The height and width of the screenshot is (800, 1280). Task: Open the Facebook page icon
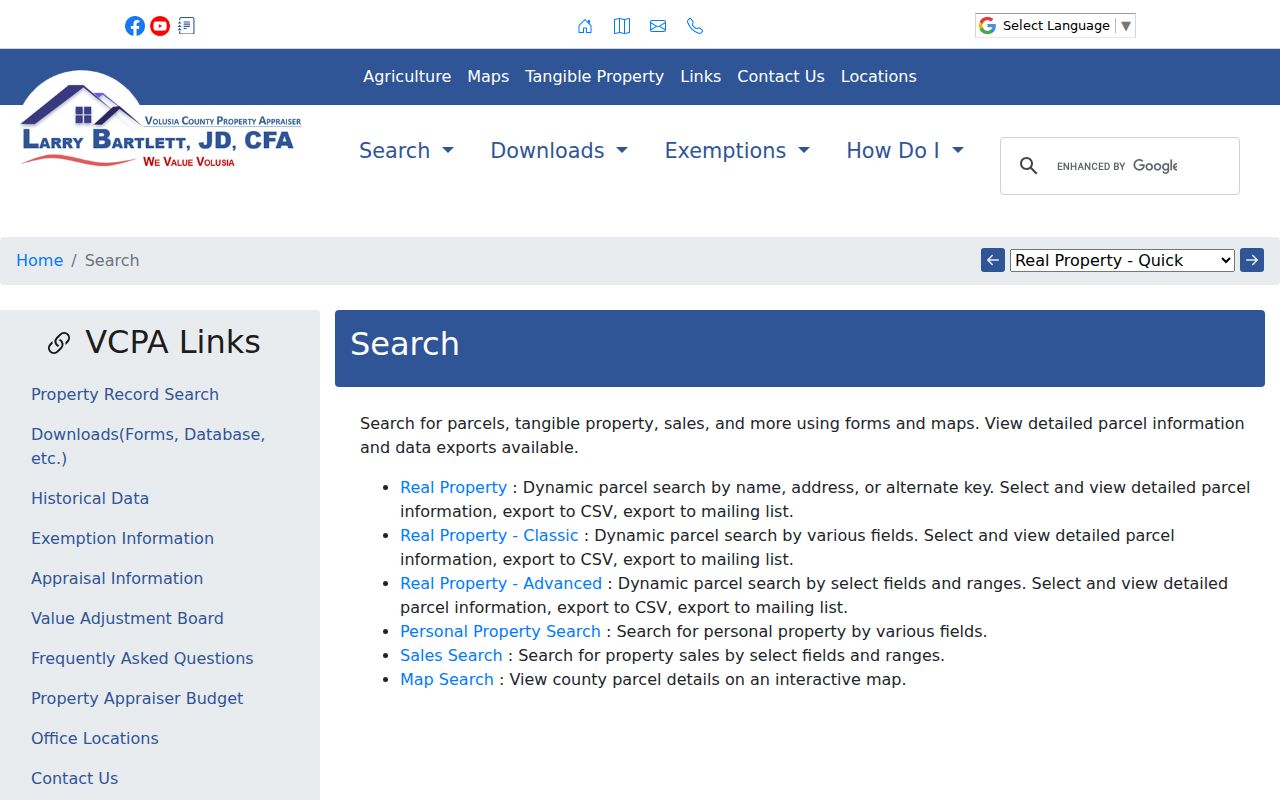click(x=135, y=26)
